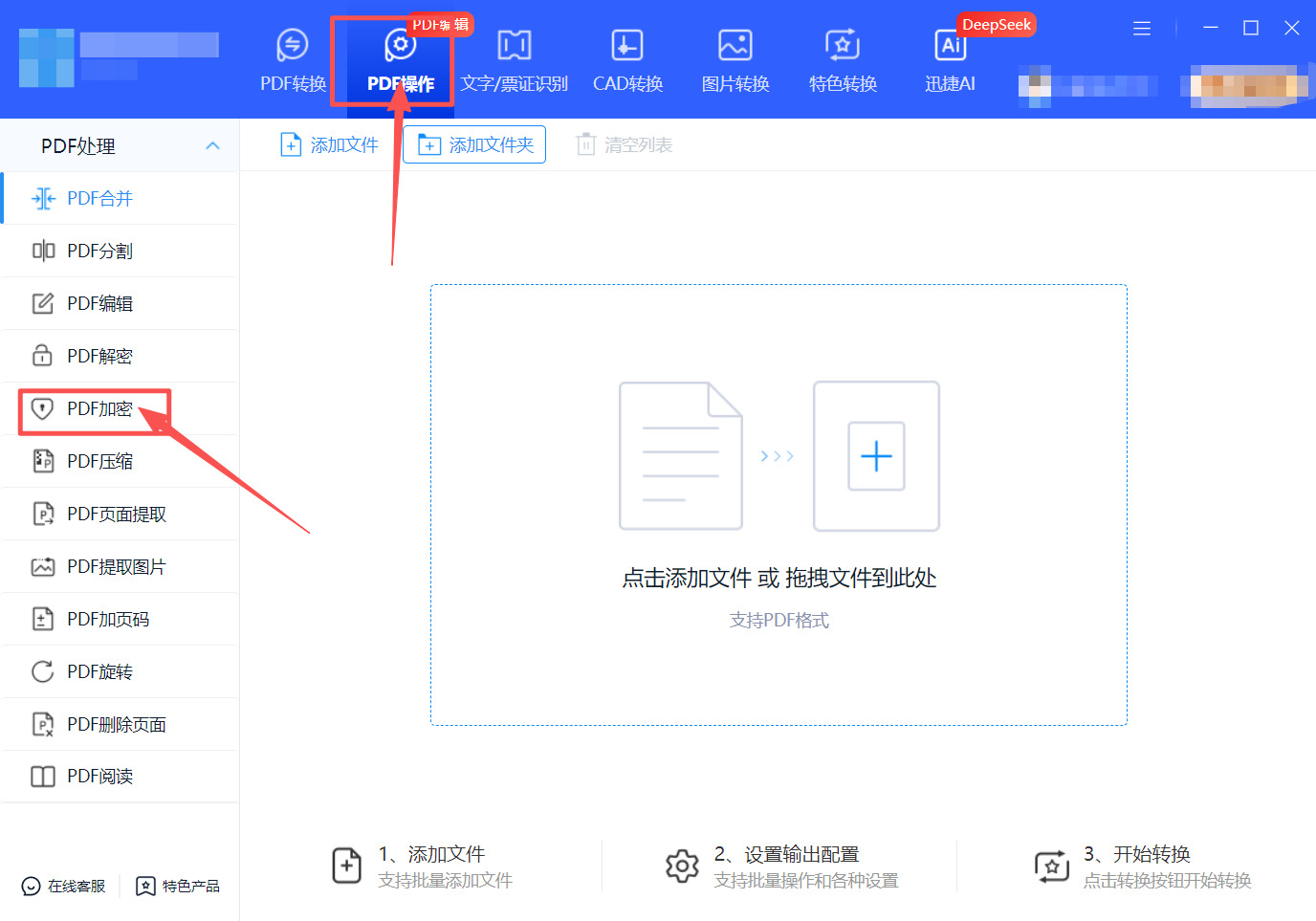The image size is (1316, 921).
Task: Click the PDF解密 unlock icon
Action: click(x=43, y=356)
